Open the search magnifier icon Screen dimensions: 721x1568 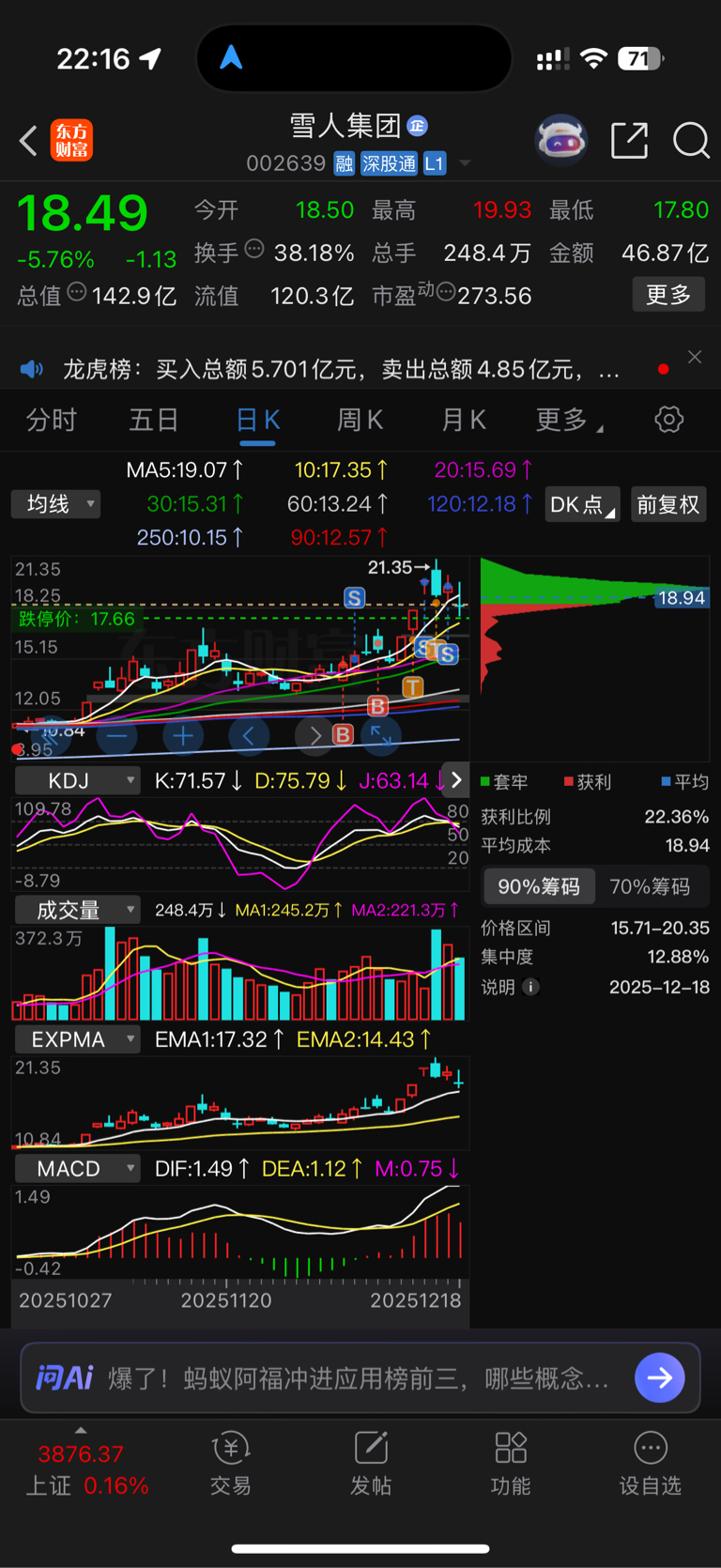[x=691, y=141]
